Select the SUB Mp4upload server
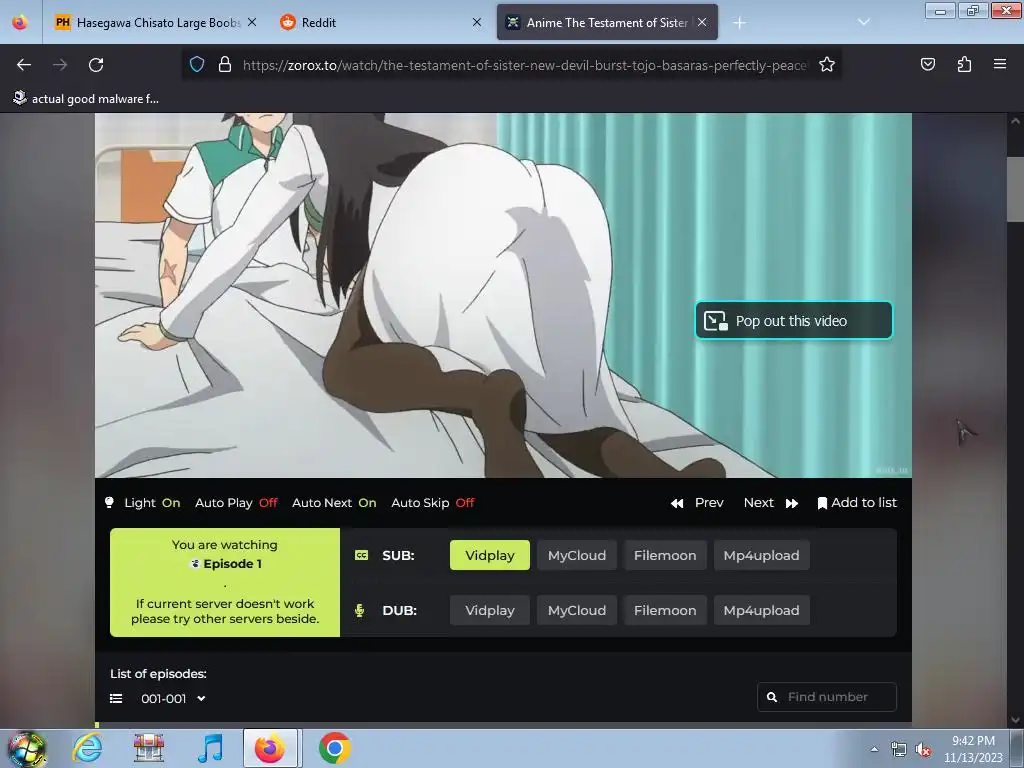The height and width of the screenshot is (768, 1024). [x=761, y=555]
